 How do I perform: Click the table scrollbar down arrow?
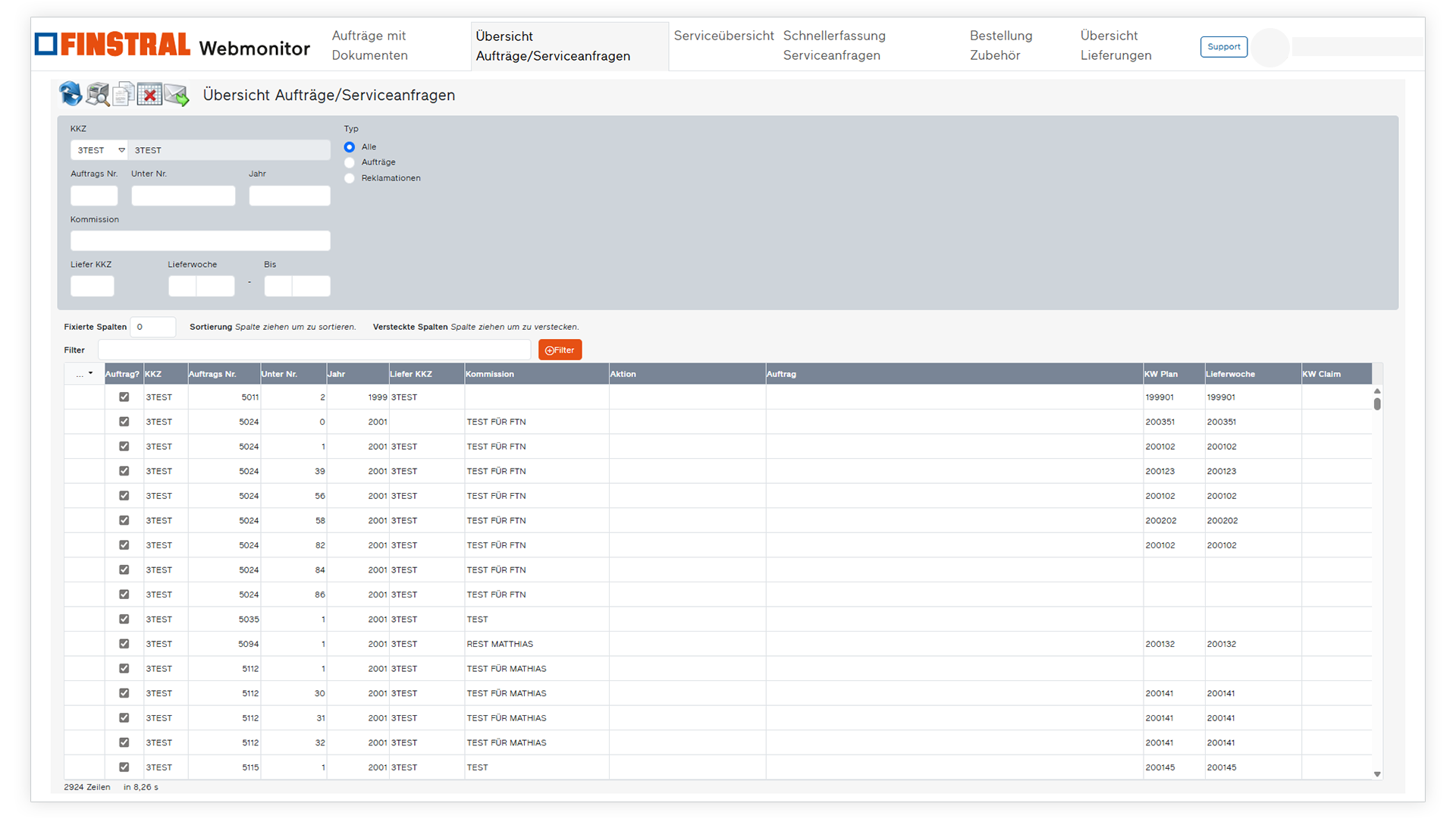(x=1377, y=774)
